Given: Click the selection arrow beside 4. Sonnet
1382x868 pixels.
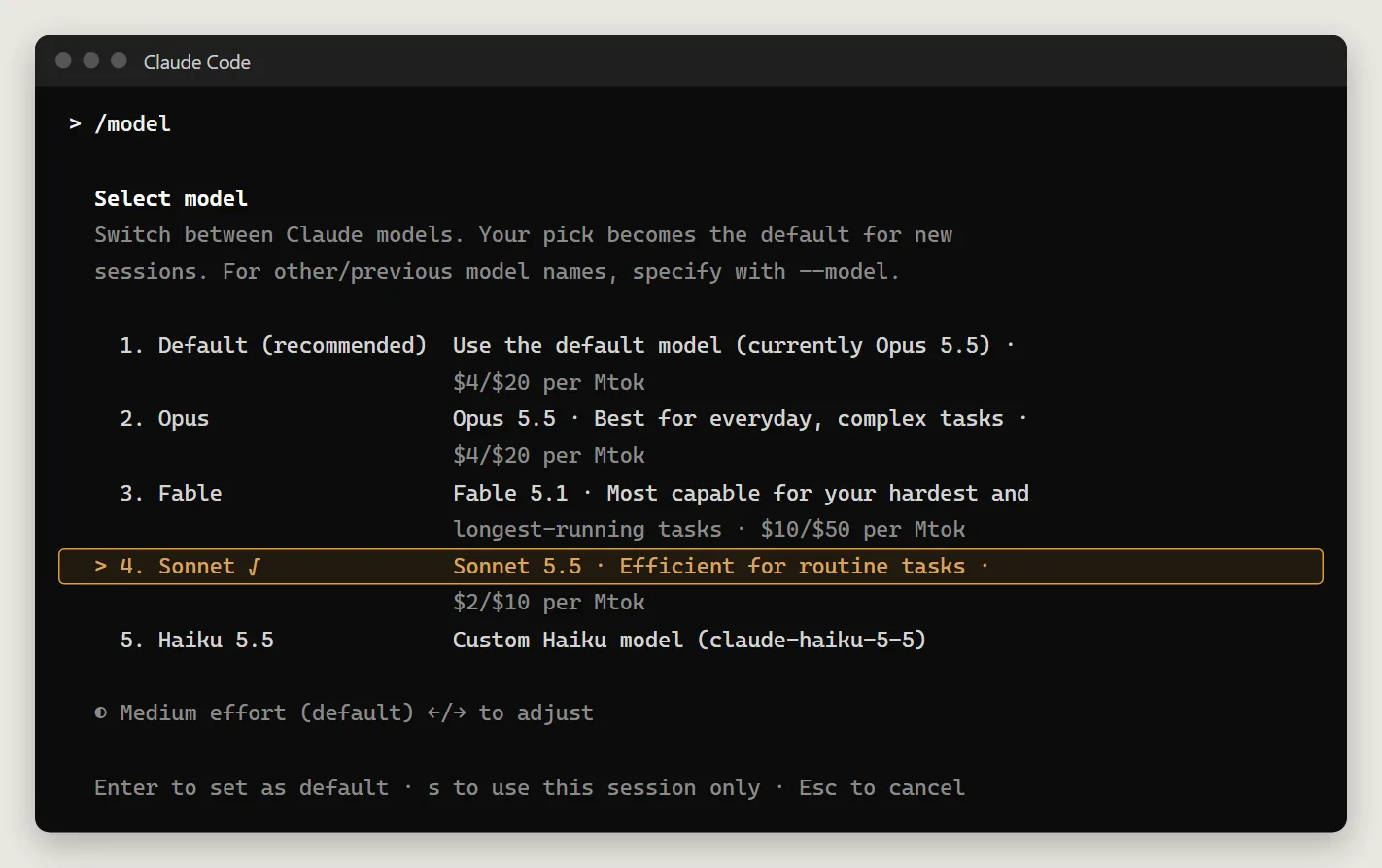Looking at the screenshot, I should coord(101,567).
